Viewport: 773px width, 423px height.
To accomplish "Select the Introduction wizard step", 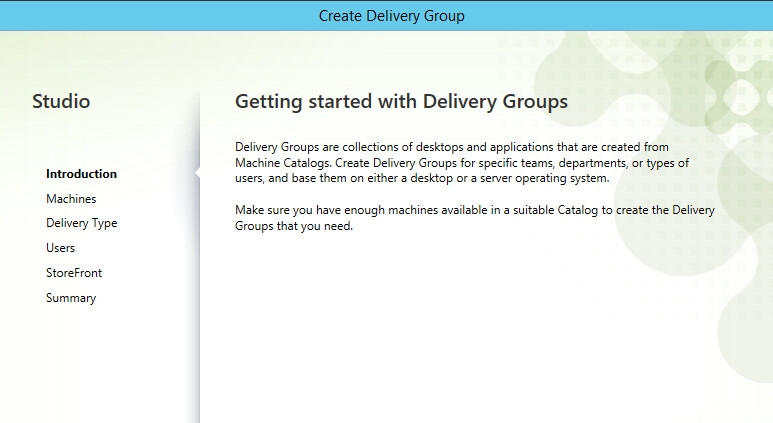I will point(81,174).
